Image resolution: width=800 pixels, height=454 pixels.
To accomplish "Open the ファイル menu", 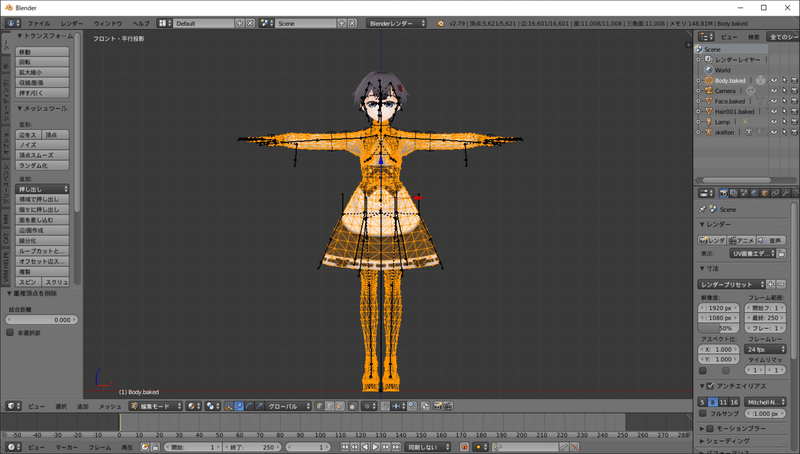I will click(38, 22).
